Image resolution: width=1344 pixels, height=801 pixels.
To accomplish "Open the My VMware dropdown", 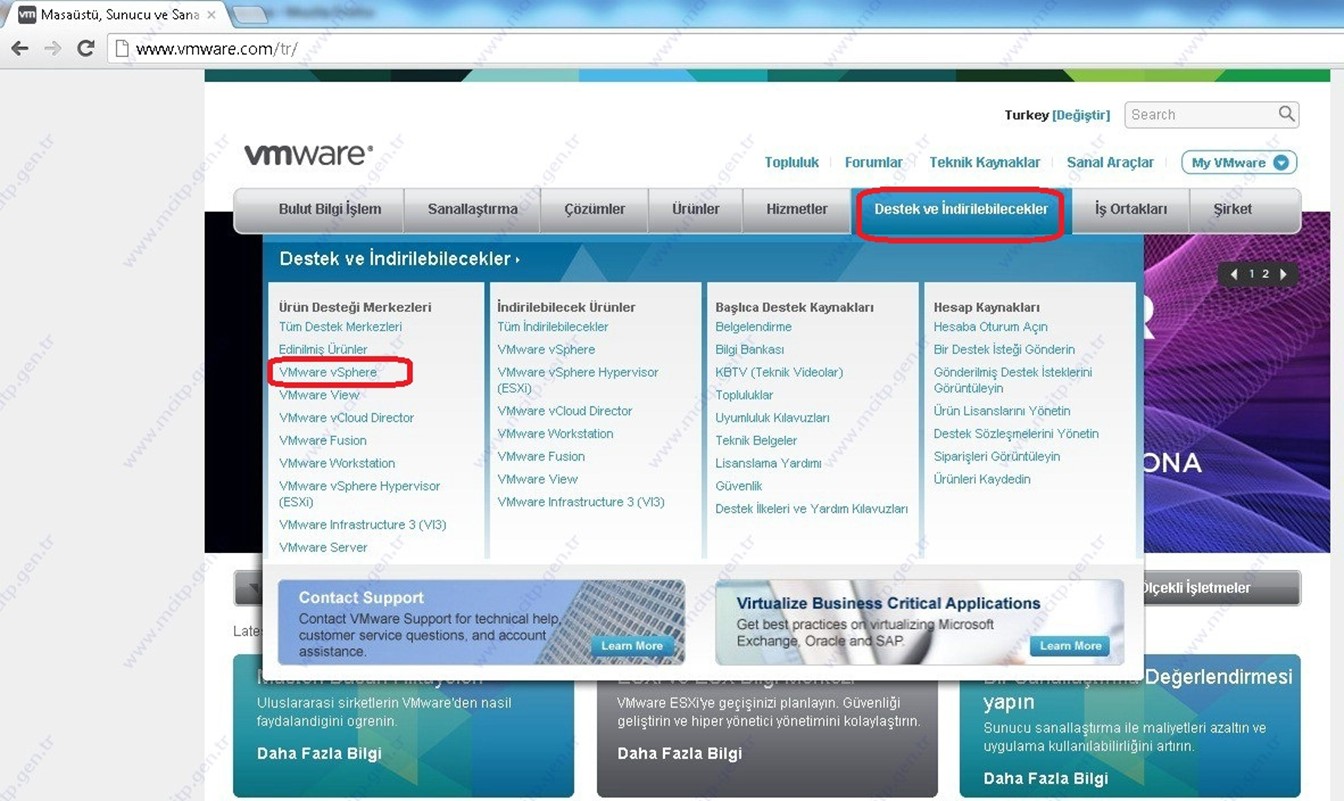I will 1239,163.
